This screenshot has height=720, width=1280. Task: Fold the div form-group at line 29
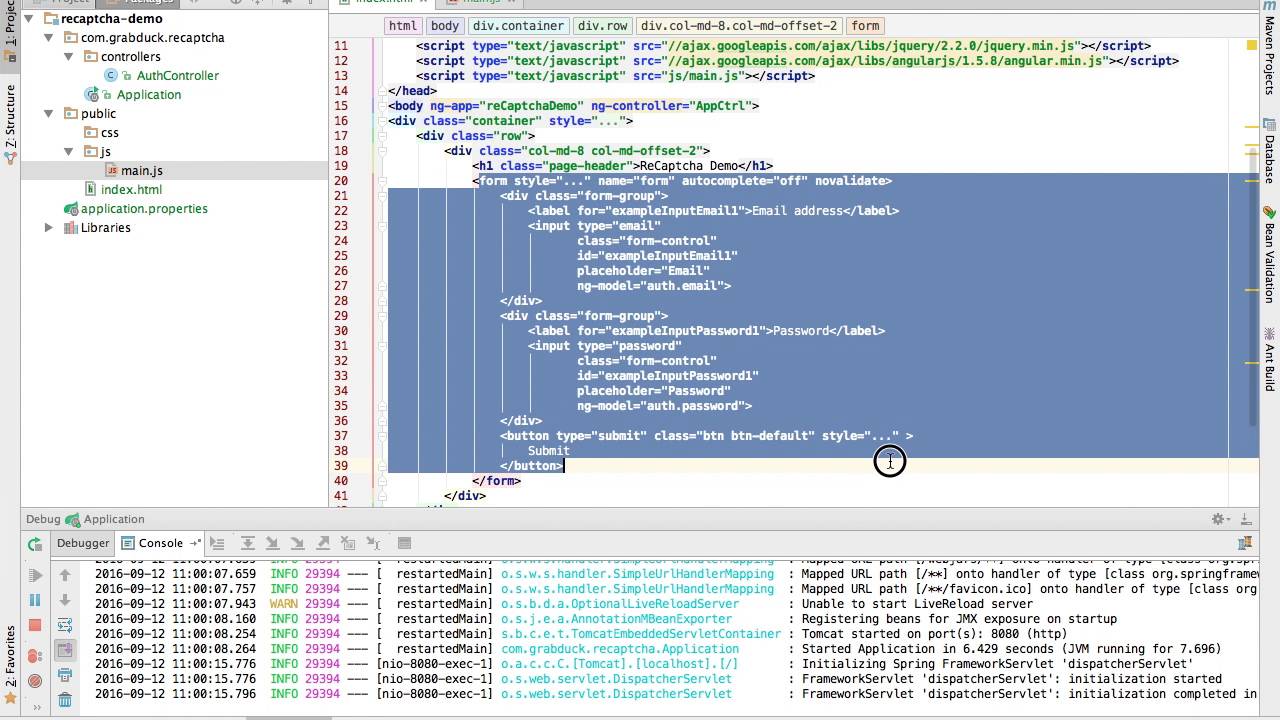(381, 316)
